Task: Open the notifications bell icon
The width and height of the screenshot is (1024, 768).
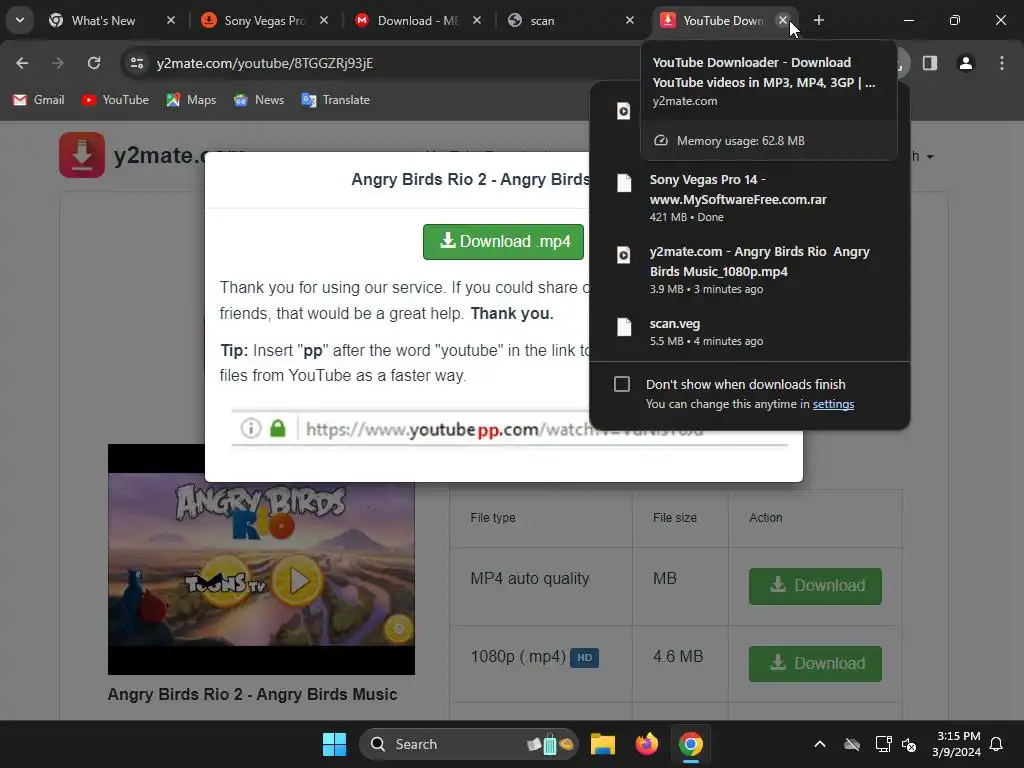Action: tap(996, 744)
